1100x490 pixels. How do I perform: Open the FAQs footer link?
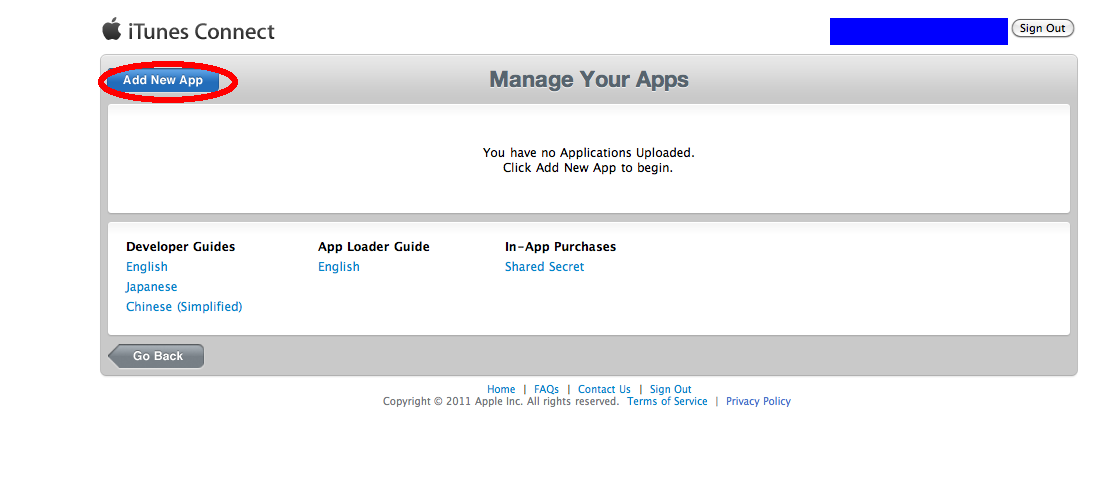(x=546, y=389)
